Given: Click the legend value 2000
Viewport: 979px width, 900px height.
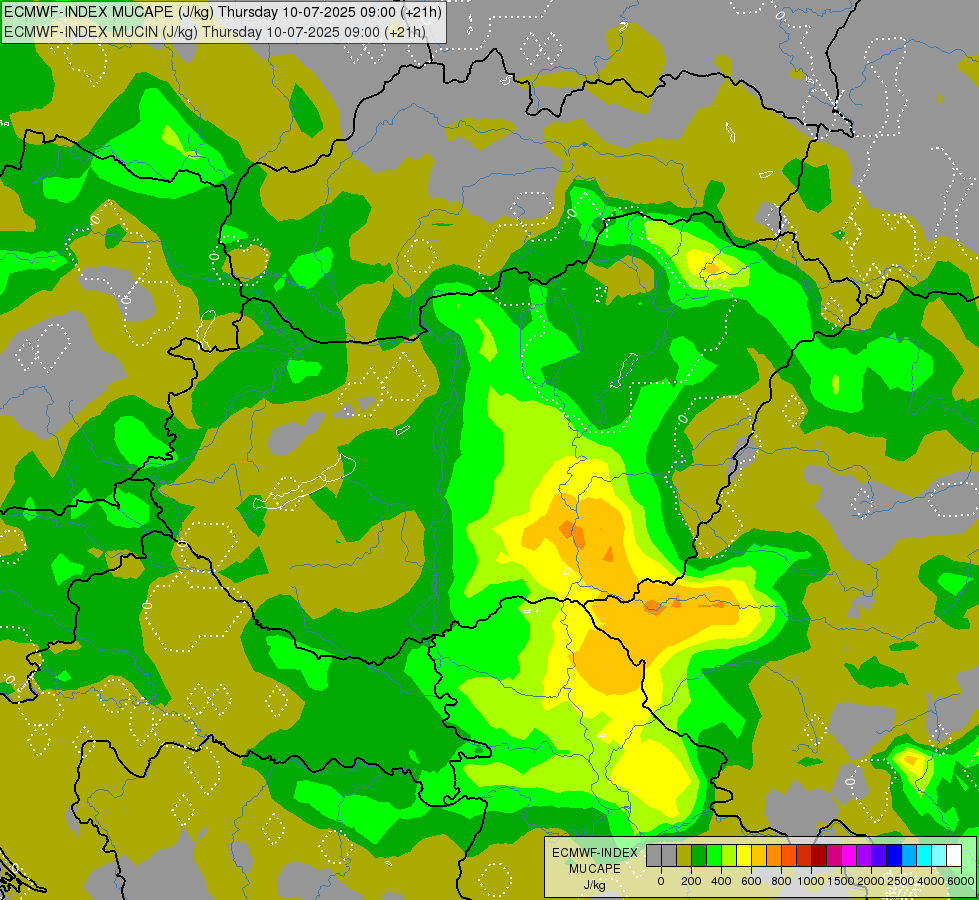Looking at the screenshot, I should [871, 881].
